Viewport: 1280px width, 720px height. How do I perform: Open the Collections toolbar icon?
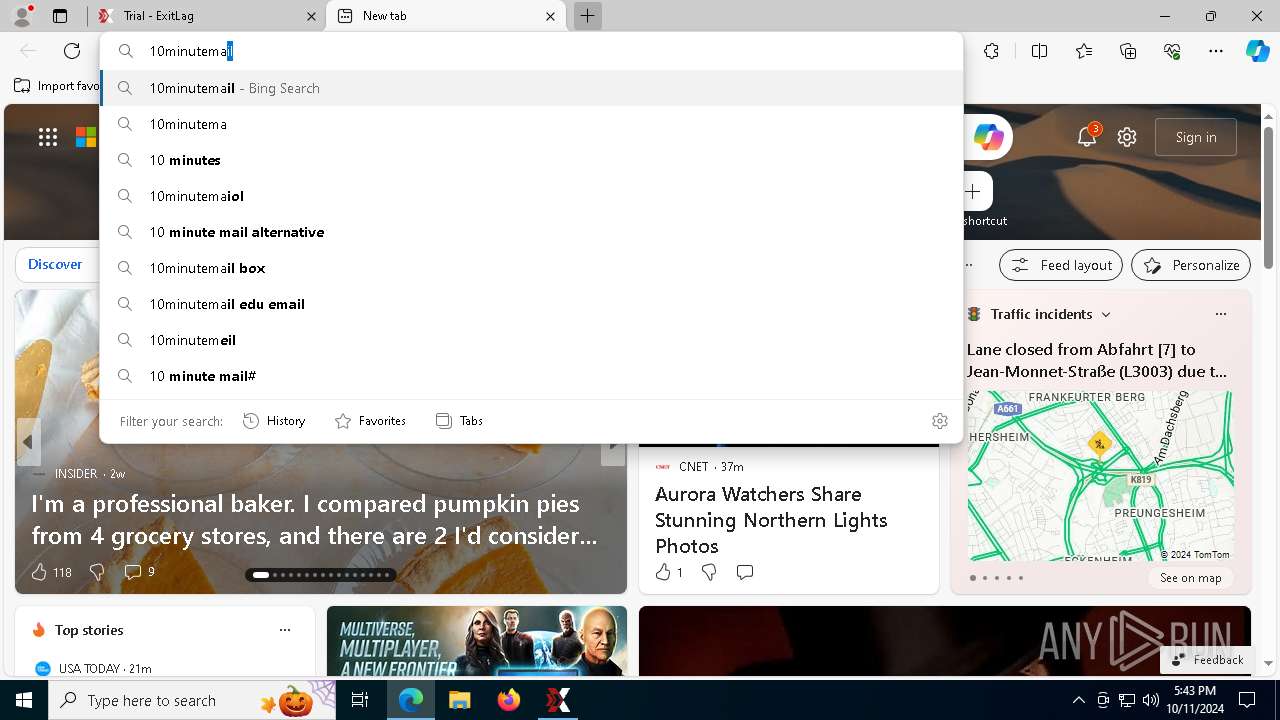(1128, 51)
